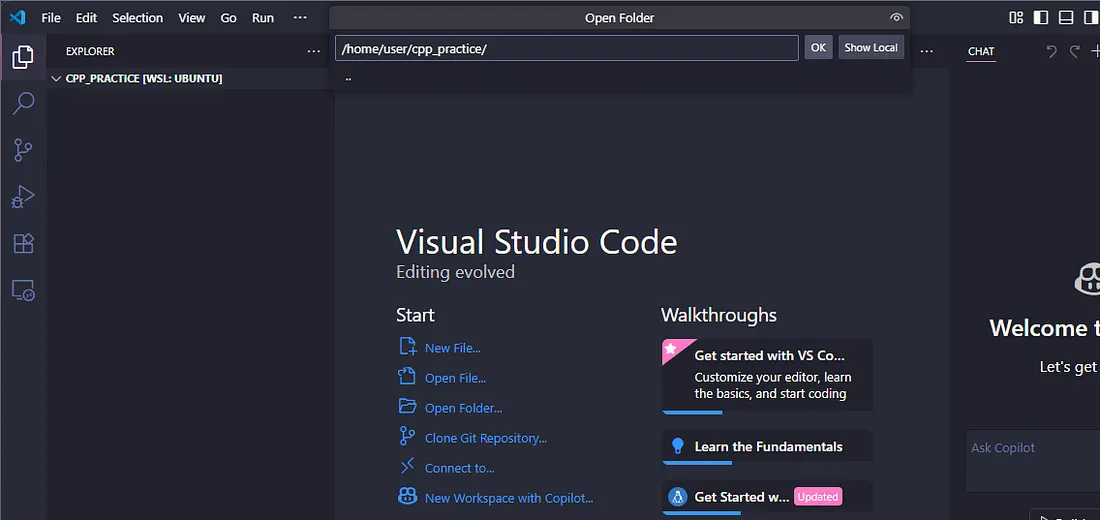Open Source Control view in activity bar

click(x=23, y=150)
